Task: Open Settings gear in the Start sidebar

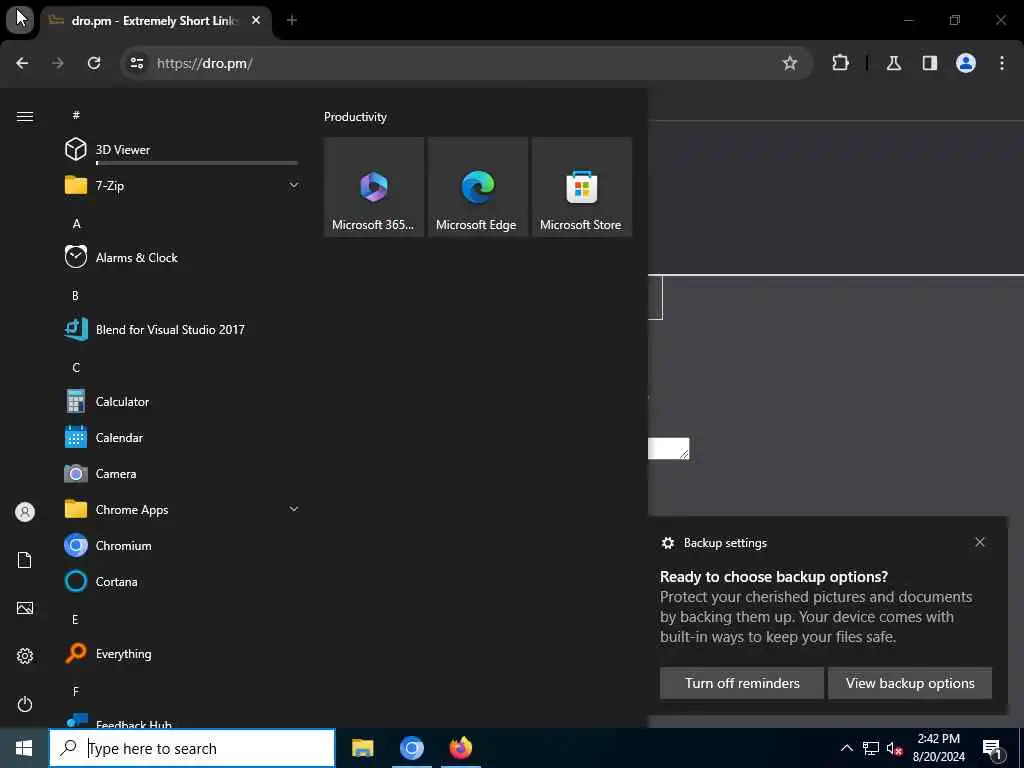Action: (25, 656)
